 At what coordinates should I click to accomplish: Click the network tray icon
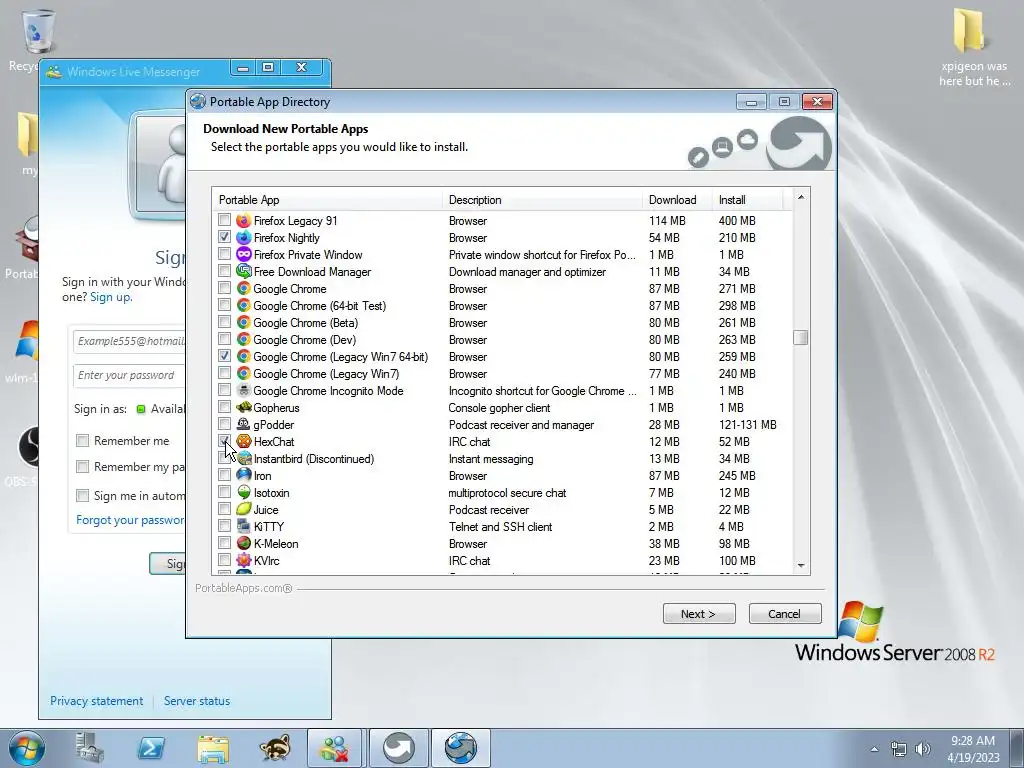point(899,749)
